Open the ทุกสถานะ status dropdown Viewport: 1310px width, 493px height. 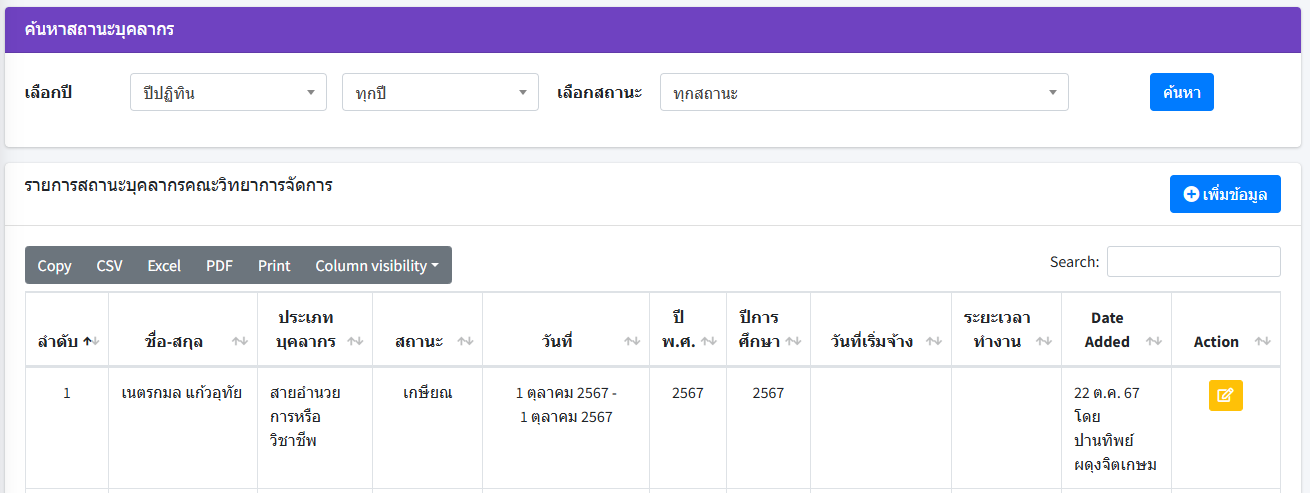pos(864,92)
